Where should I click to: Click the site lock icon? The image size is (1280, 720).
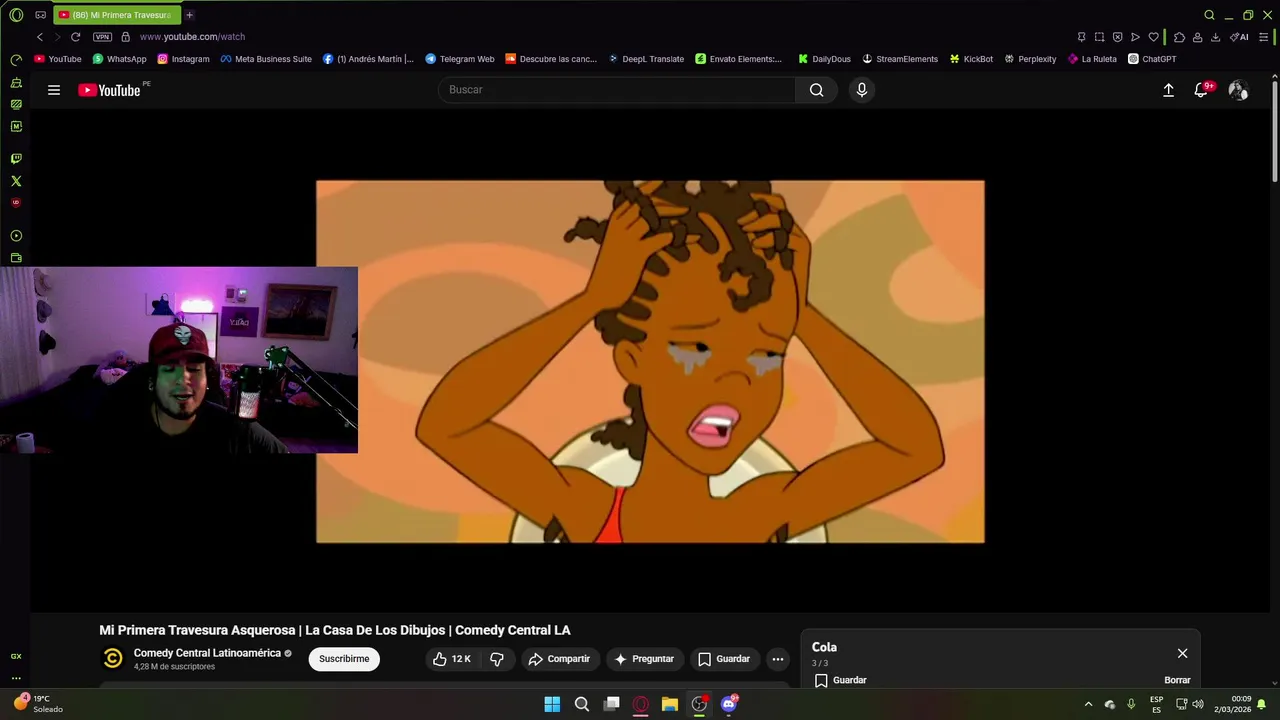coord(125,37)
